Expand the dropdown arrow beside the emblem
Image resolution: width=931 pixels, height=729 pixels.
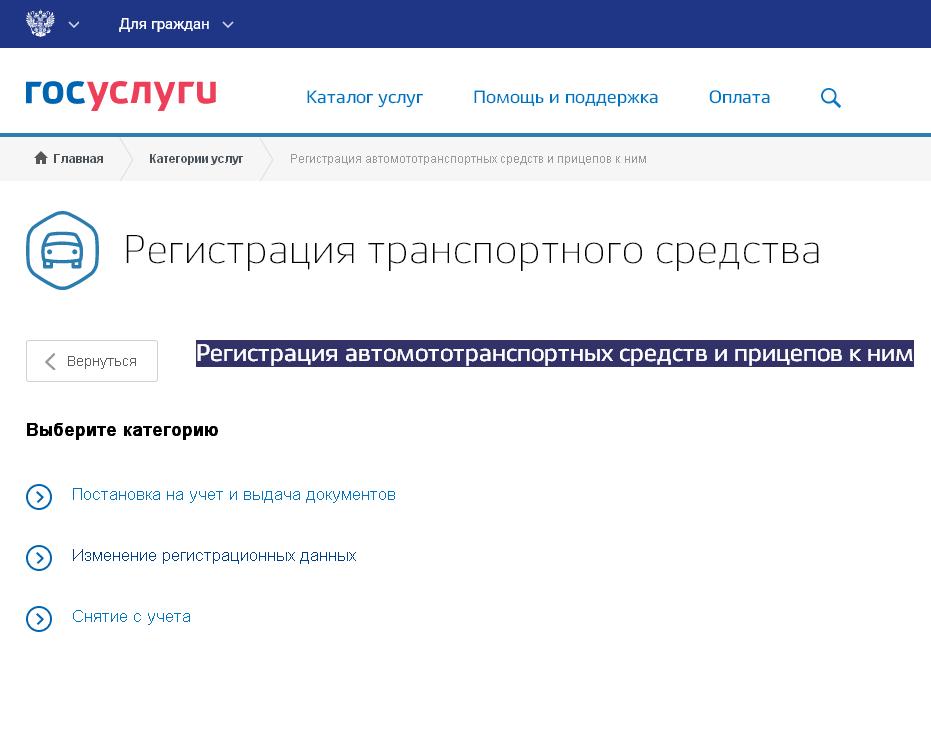click(x=74, y=25)
